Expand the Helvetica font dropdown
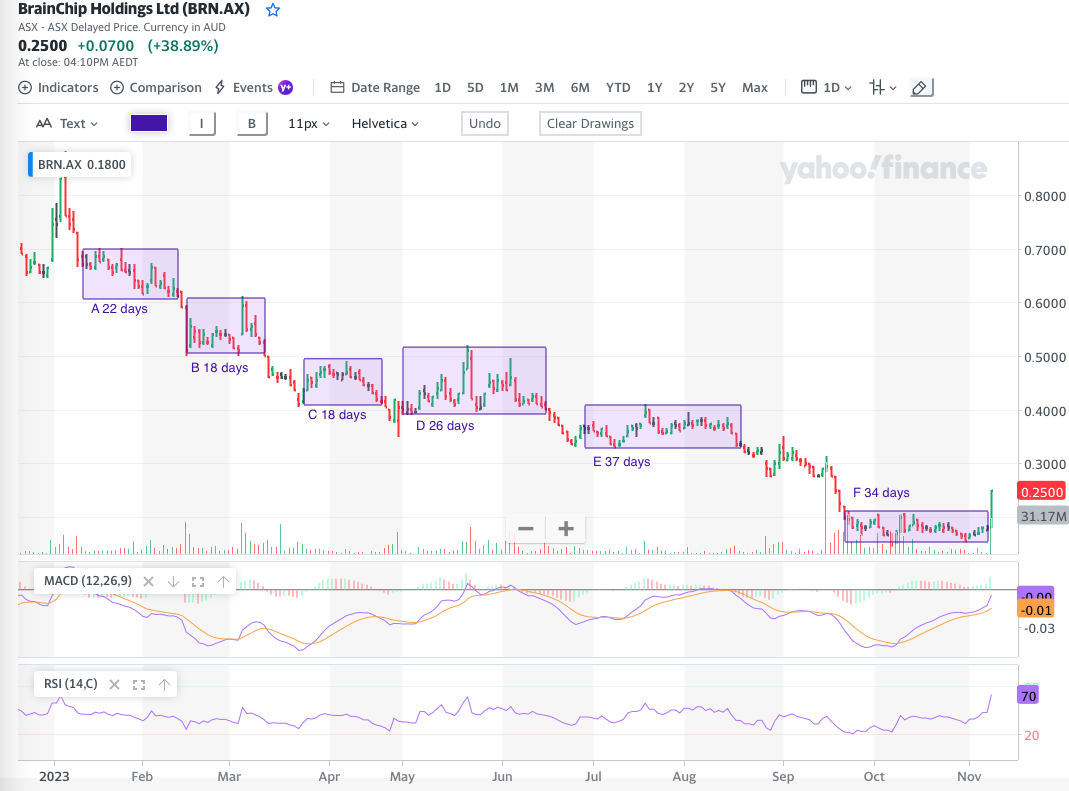This screenshot has width=1069, height=791. (385, 123)
